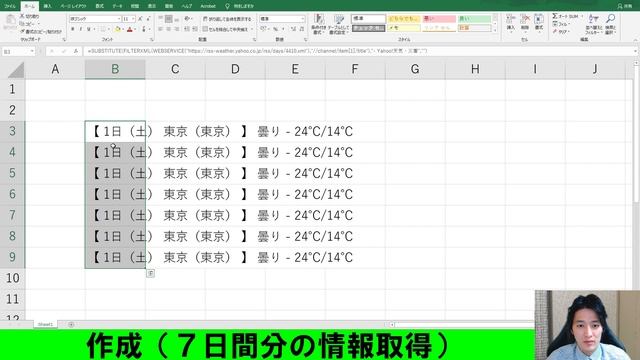Click decrease indent icon

click(187, 29)
